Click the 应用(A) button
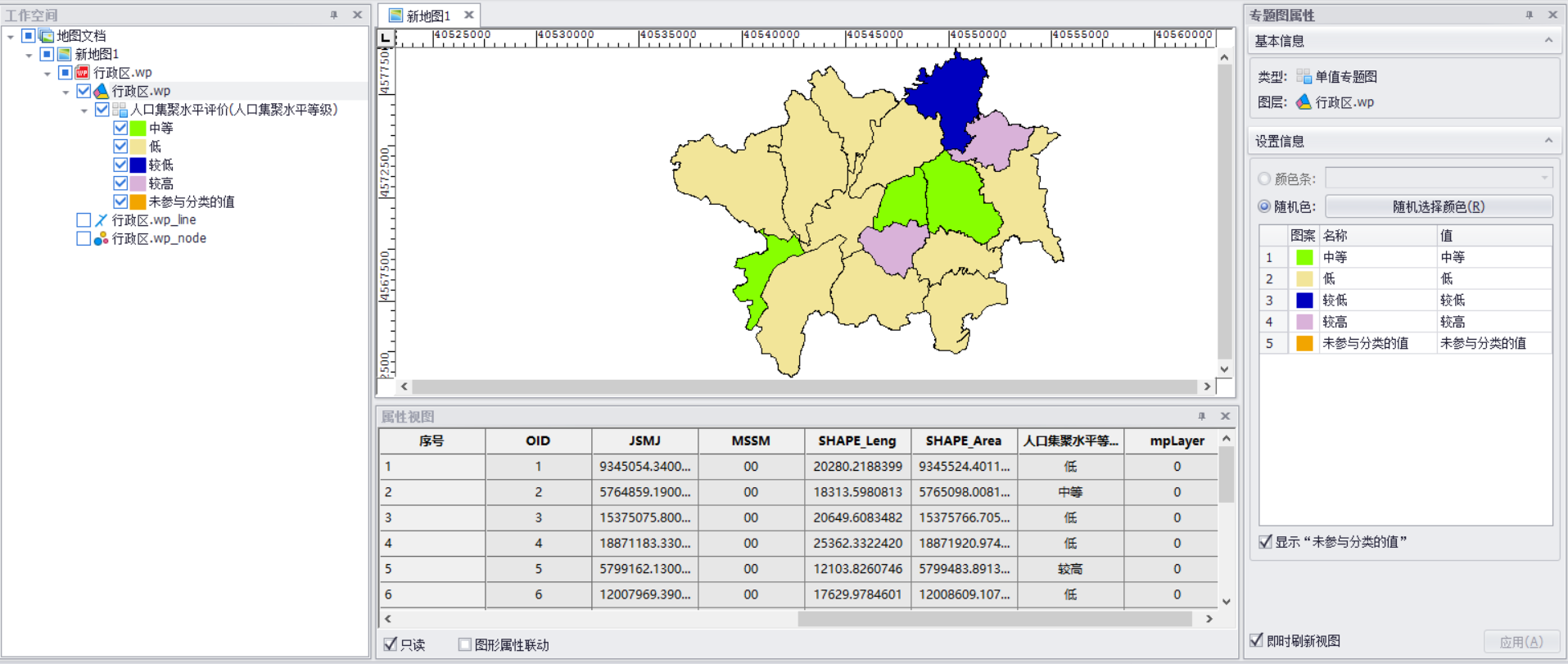The width and height of the screenshot is (1568, 664). pos(1521,642)
